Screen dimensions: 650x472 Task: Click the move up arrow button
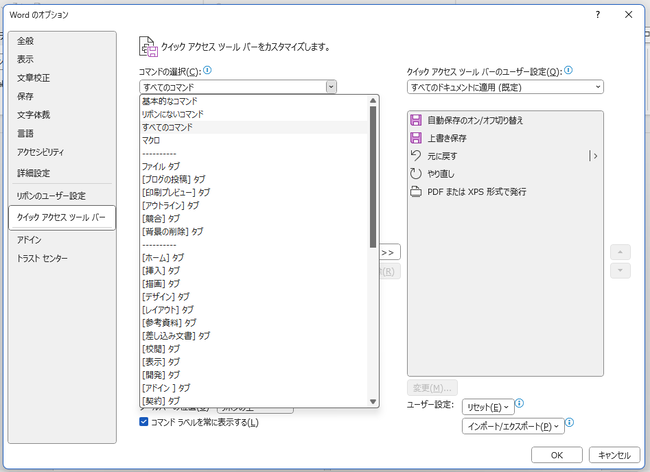pos(620,252)
